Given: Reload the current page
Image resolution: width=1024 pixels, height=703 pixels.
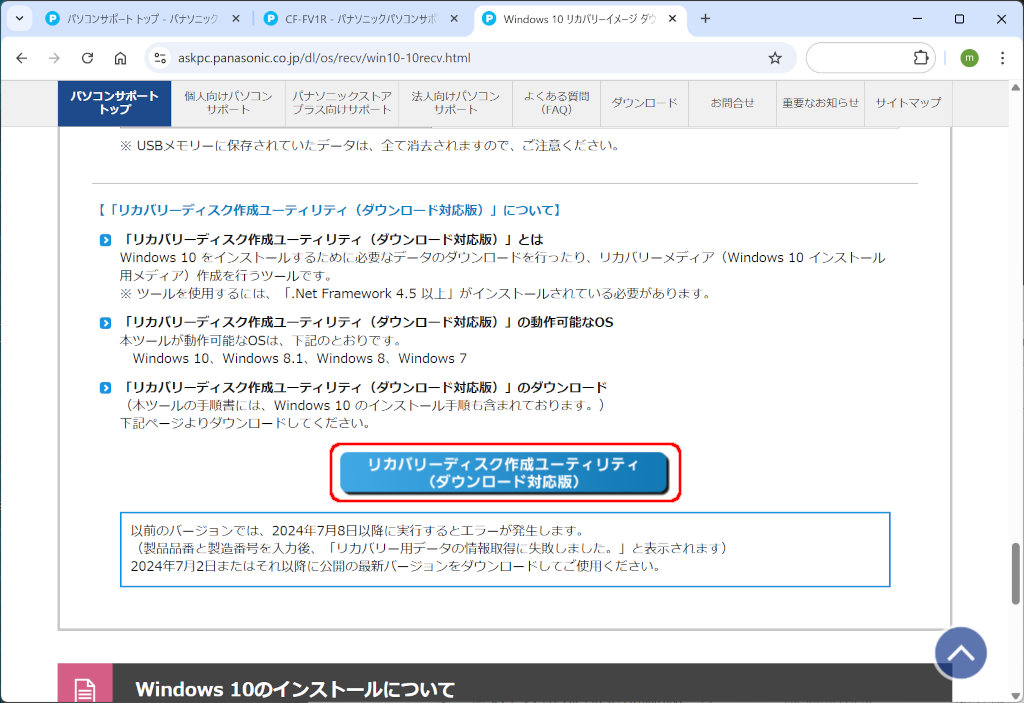Looking at the screenshot, I should click(87, 58).
